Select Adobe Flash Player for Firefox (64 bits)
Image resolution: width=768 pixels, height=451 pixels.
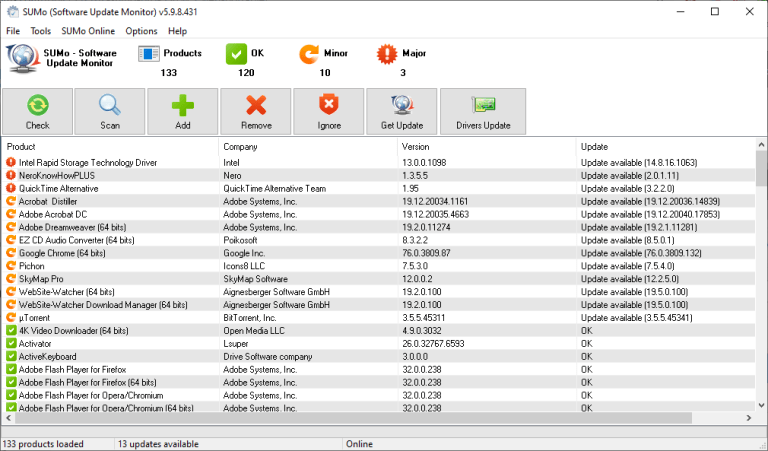coord(88,382)
